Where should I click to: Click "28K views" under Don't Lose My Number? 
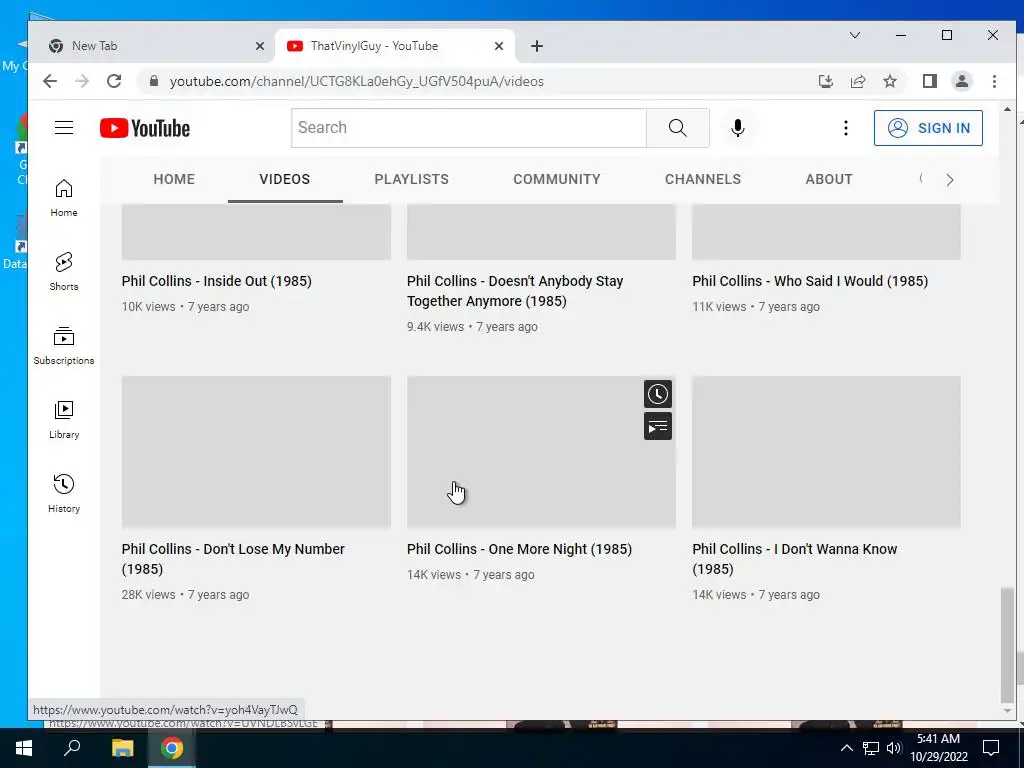148,594
